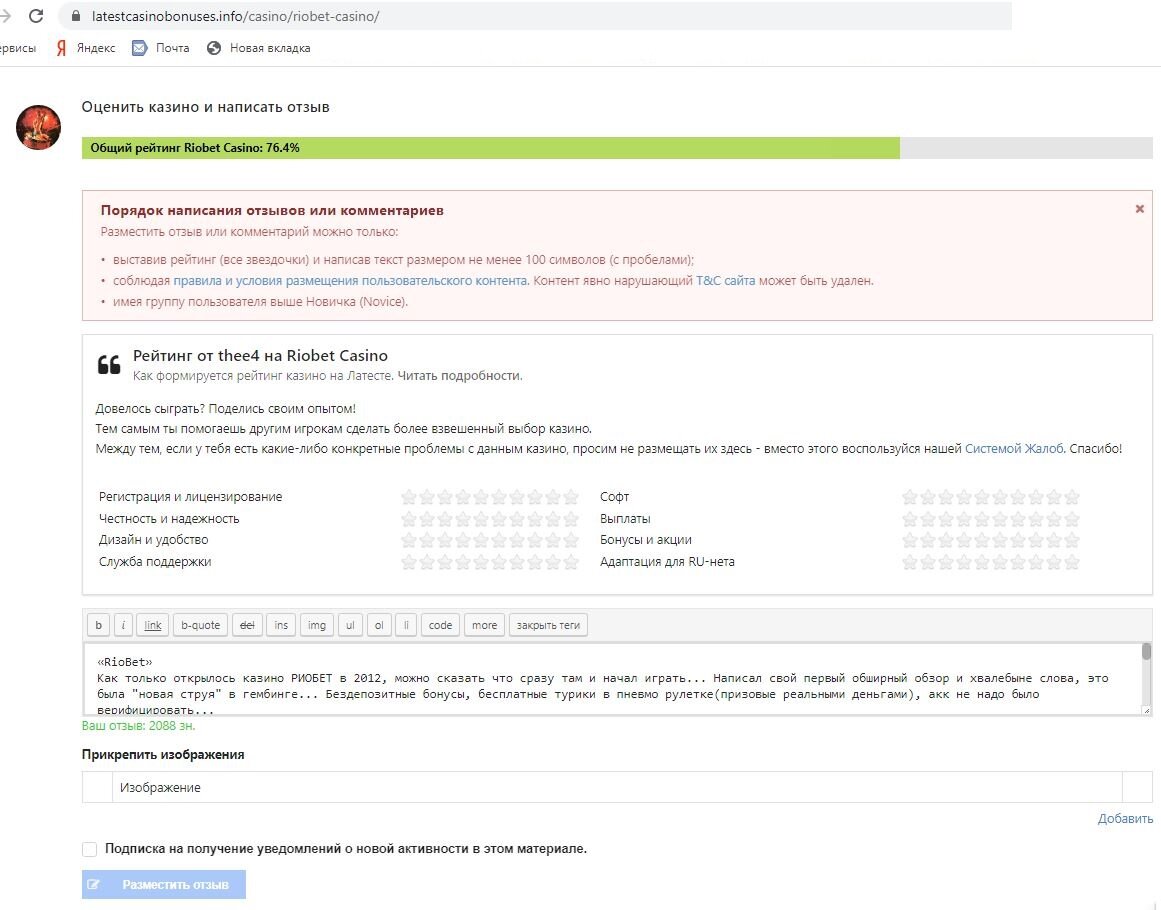Screen dimensions: 1161x910
Task: Open the Почта bookmark
Action: [x=161, y=48]
